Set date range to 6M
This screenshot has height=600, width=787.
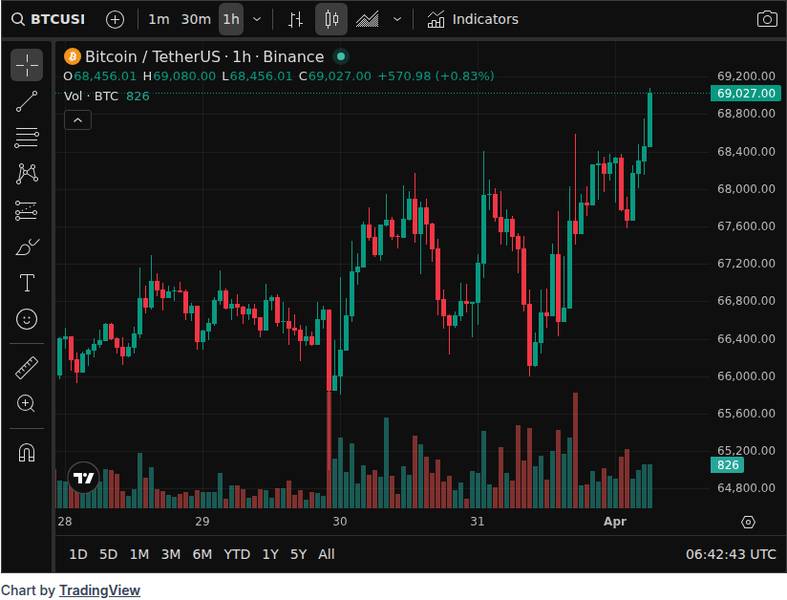pos(202,554)
